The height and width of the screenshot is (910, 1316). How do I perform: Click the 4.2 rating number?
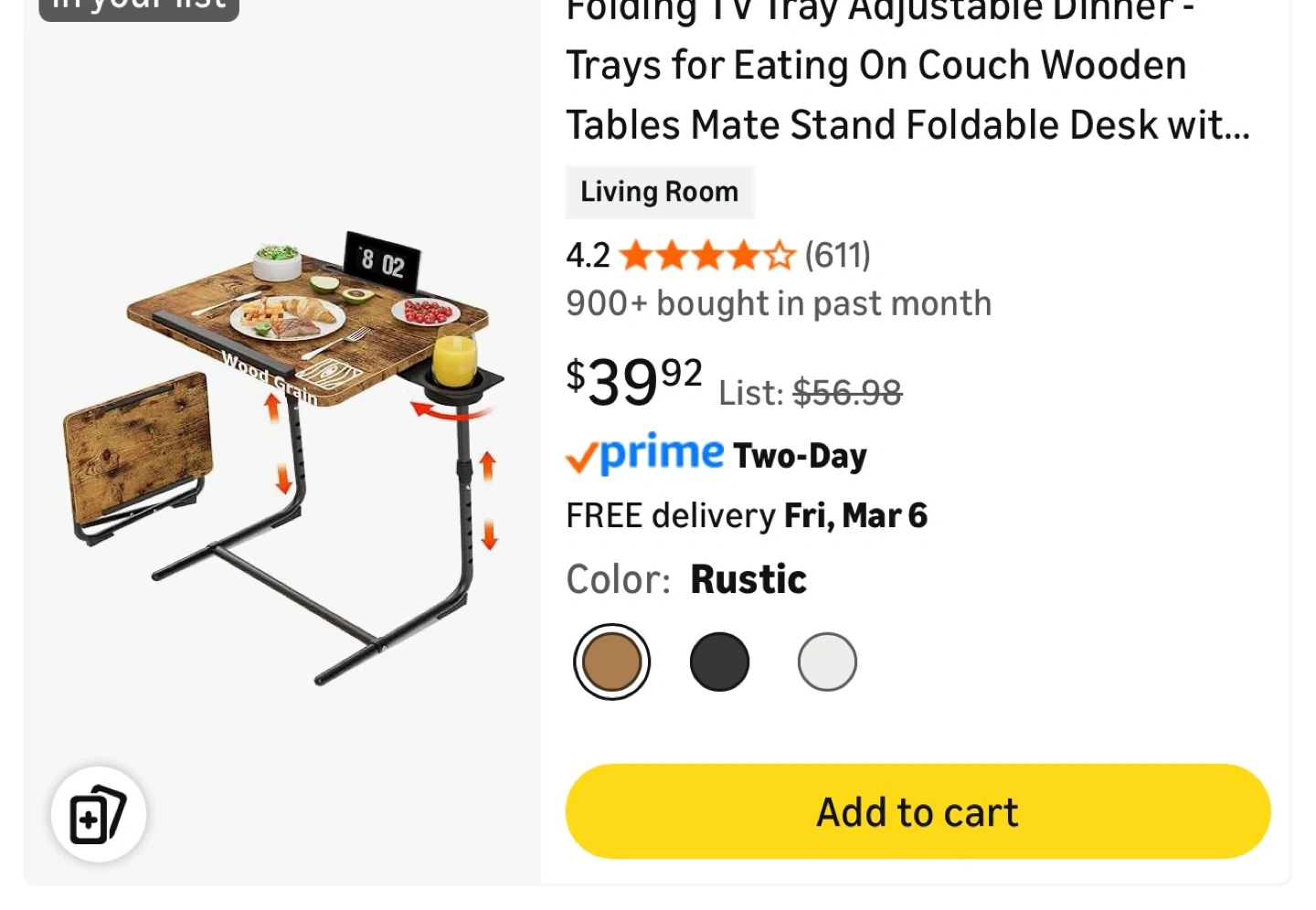point(588,256)
